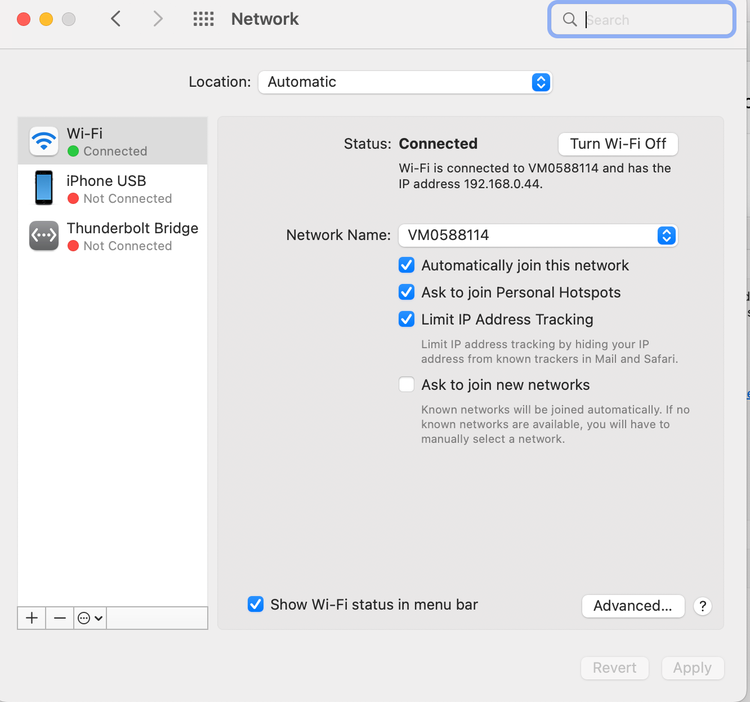Uncheck Automatically join this network
This screenshot has height=702, width=750.
coord(406,265)
